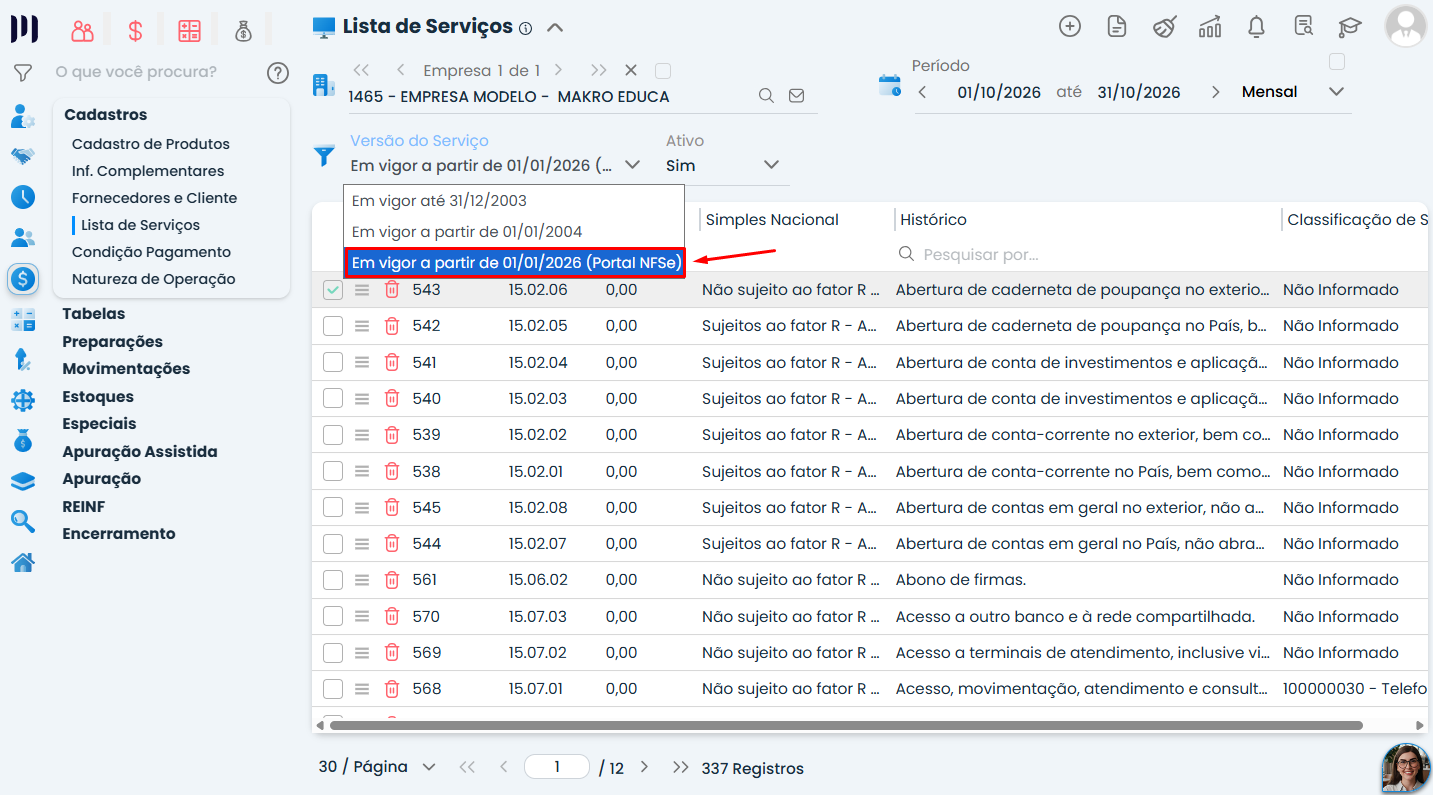Click the bar chart growth icon
1433x795 pixels.
[x=1210, y=27]
